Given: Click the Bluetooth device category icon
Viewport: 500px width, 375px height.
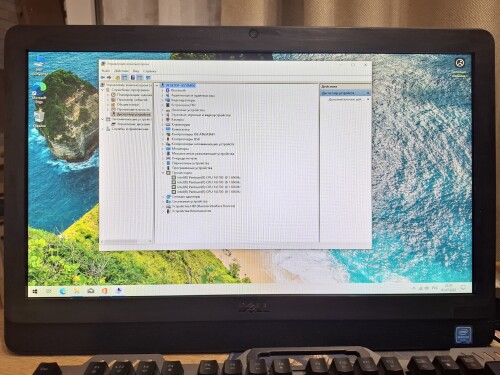Looking at the screenshot, I should coord(168,90).
